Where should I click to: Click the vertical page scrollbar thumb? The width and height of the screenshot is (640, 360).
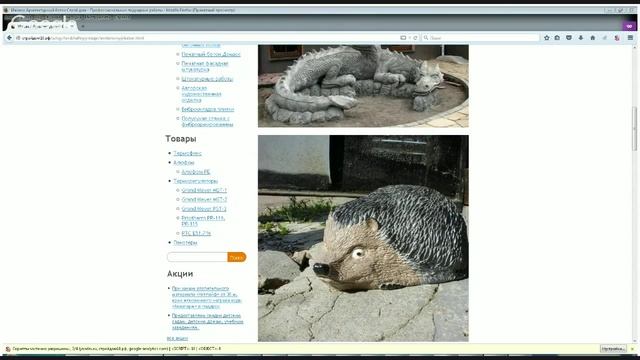coord(635,129)
